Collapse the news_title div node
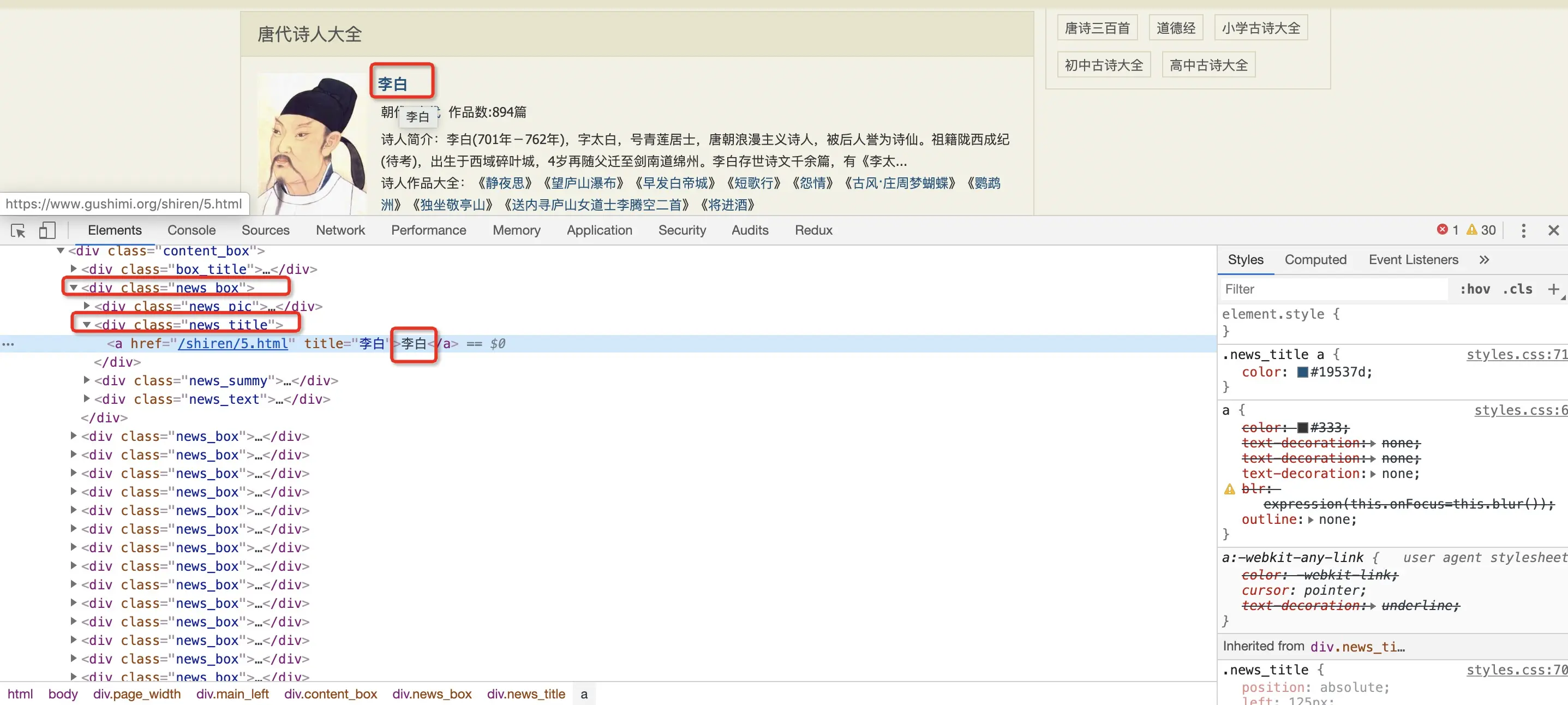 pos(86,325)
